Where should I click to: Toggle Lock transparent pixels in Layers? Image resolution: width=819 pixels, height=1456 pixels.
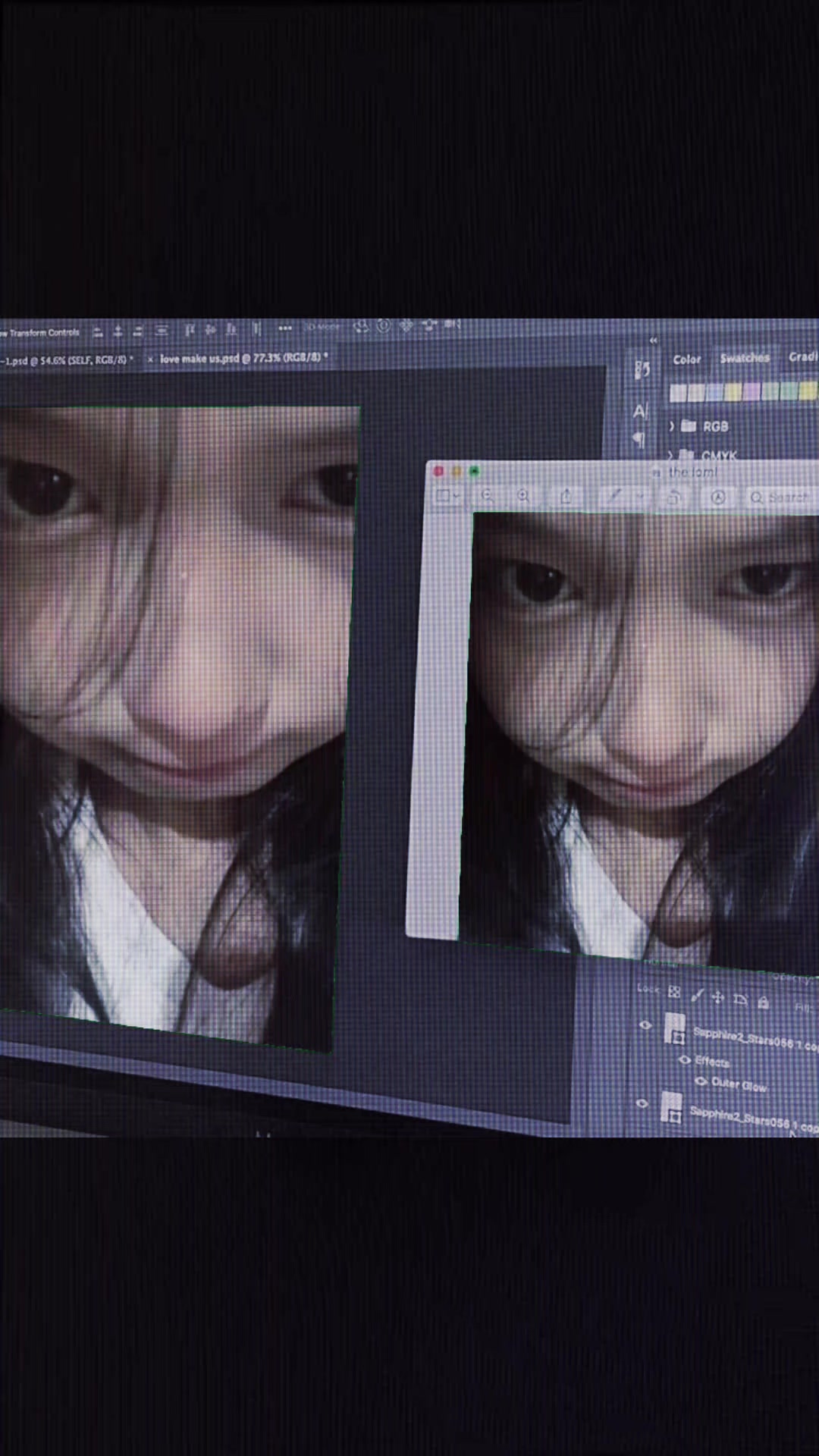pyautogui.click(x=674, y=992)
